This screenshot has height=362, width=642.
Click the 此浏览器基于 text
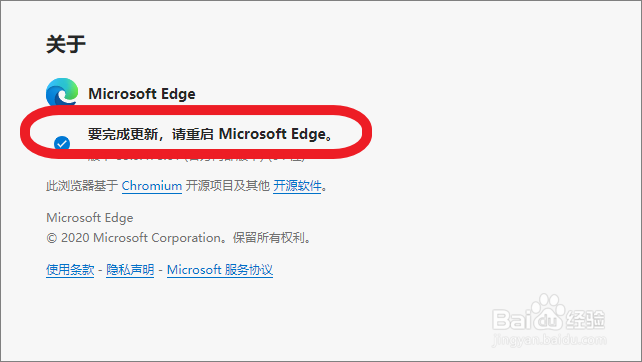[x=82, y=186]
